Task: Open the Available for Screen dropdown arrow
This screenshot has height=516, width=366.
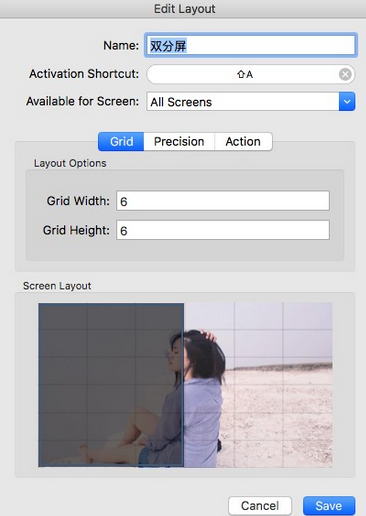Action: point(347,101)
